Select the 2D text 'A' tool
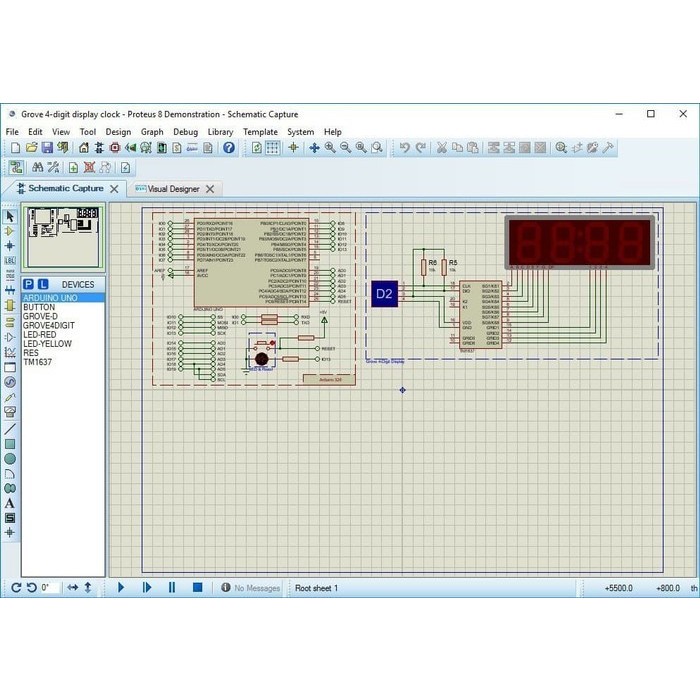The width and height of the screenshot is (700, 700). click(10, 503)
